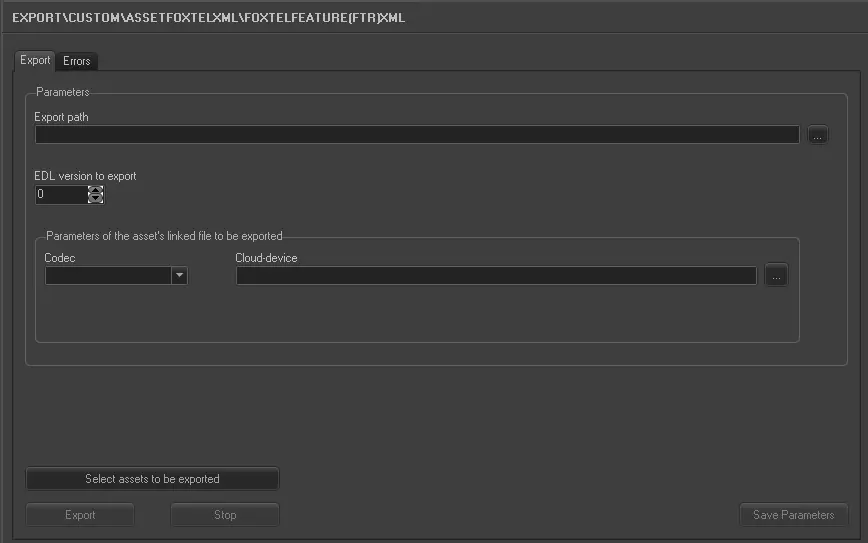Click the Export button at bottom
The image size is (868, 543).
click(x=80, y=515)
